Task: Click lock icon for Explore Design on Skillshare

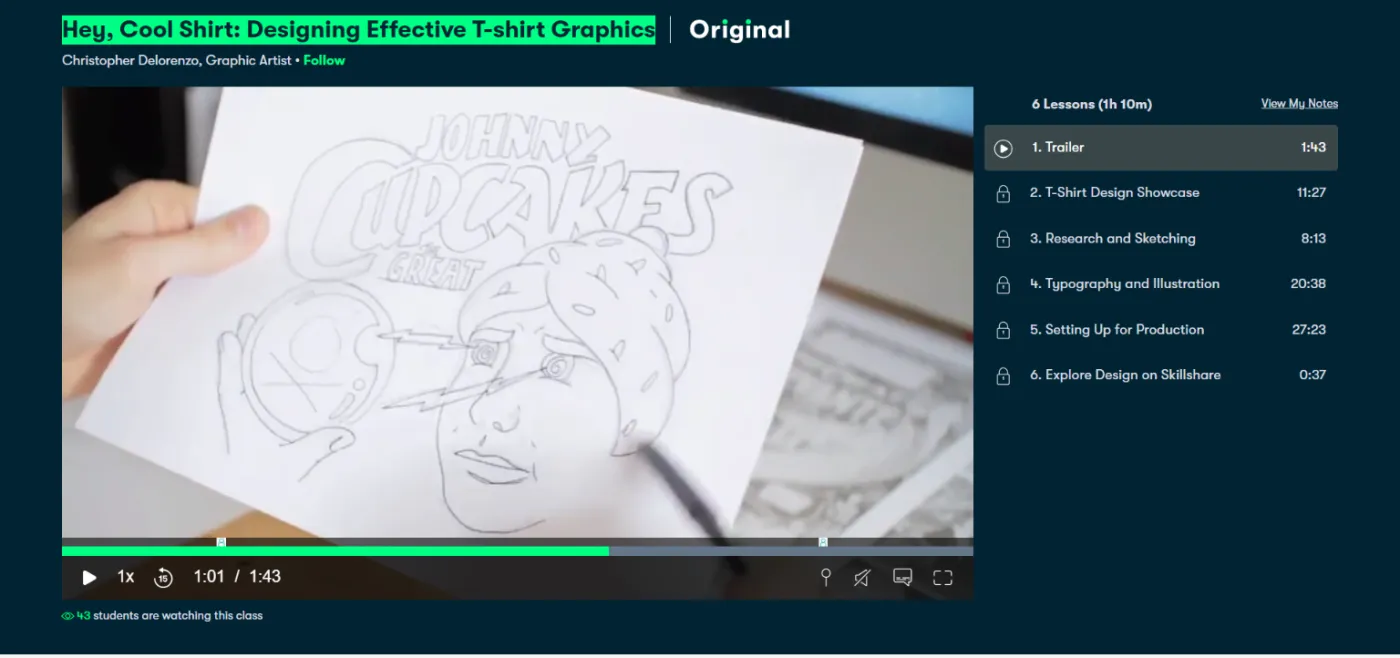Action: 1003,376
